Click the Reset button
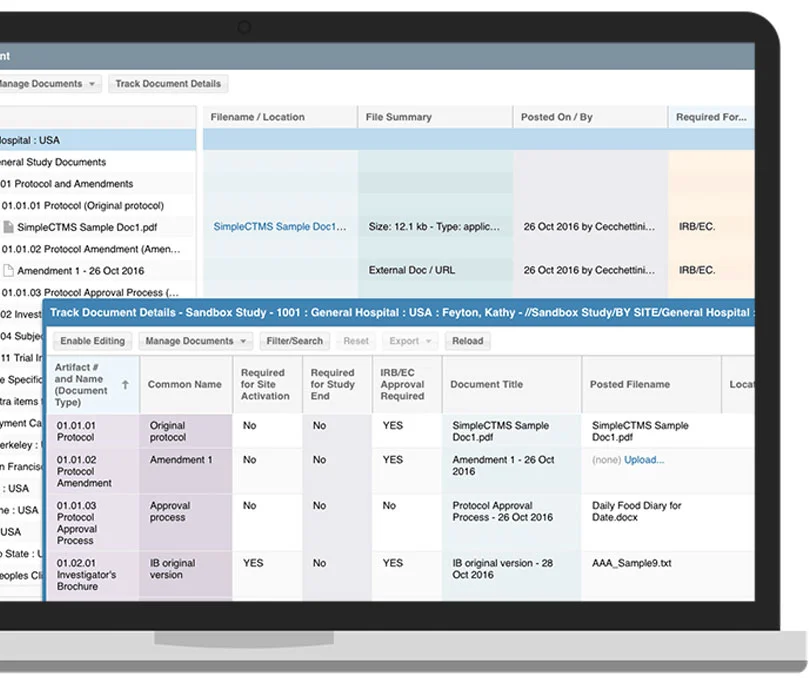Image resolution: width=809 pixels, height=678 pixels. coord(355,341)
